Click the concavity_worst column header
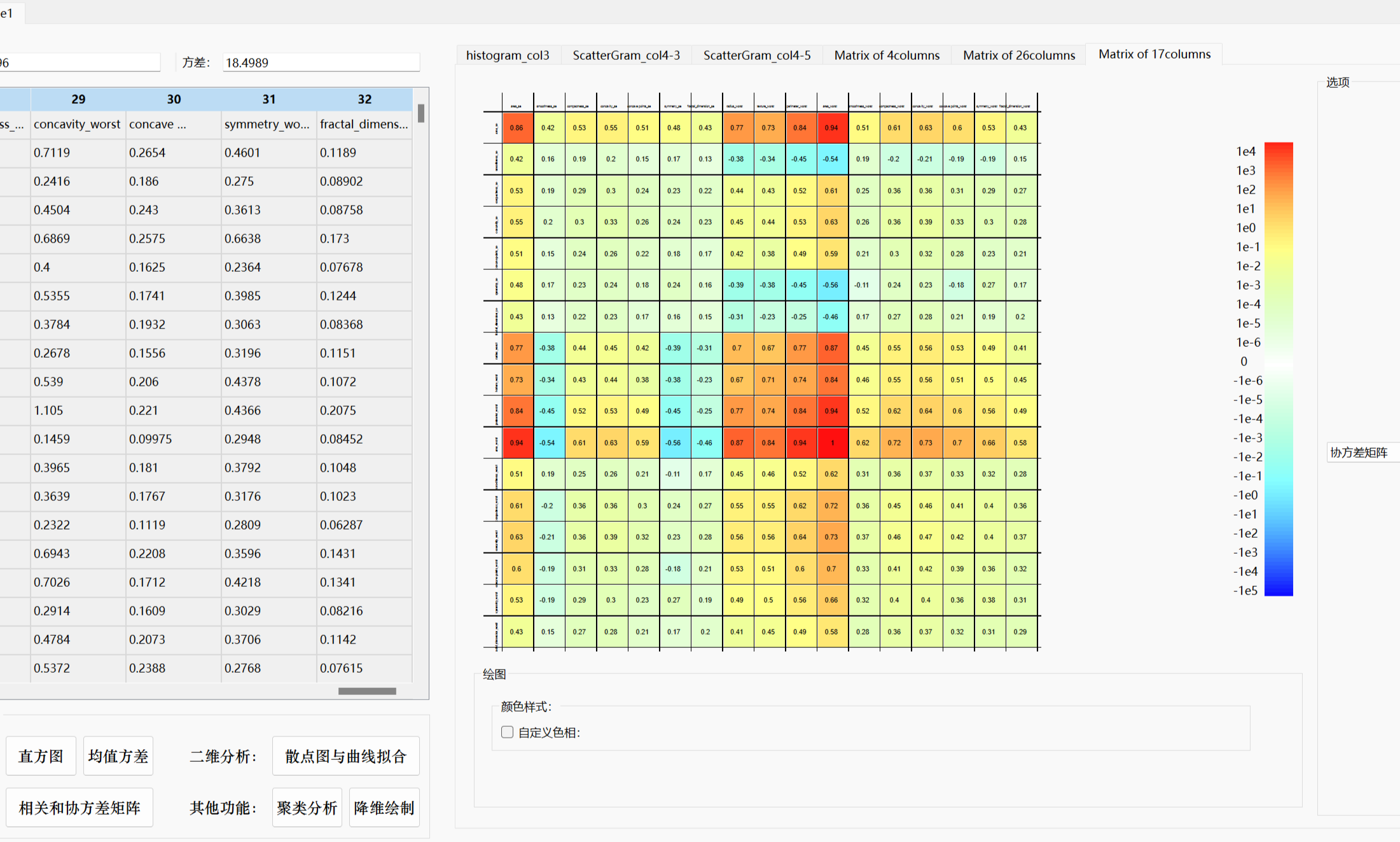The height and width of the screenshot is (842, 1400). pos(77,124)
